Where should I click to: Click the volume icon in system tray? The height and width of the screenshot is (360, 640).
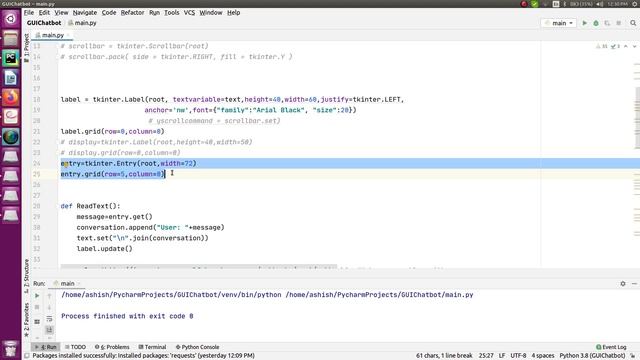(600, 4)
